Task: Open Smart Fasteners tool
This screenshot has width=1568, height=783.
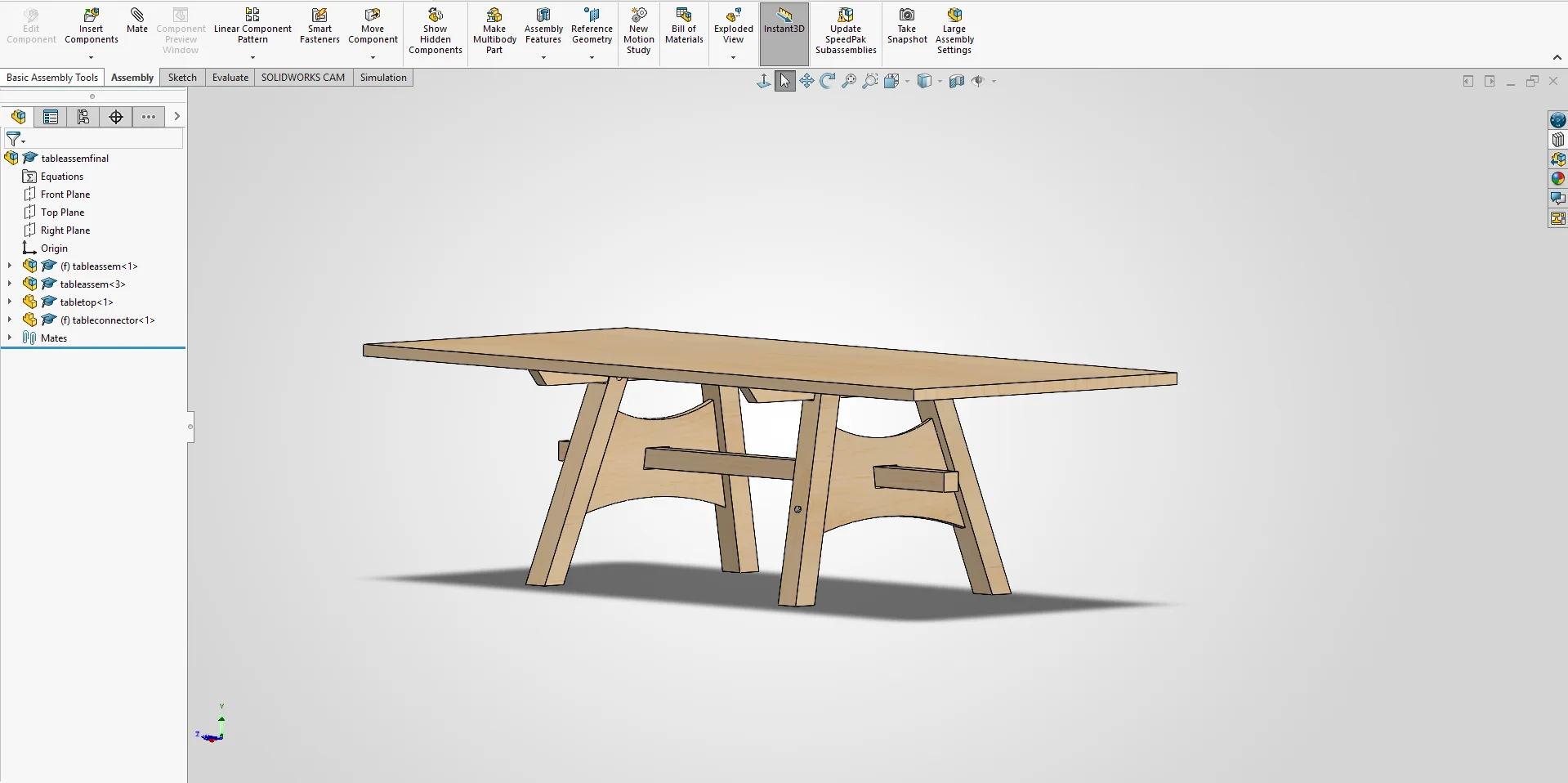Action: pyautogui.click(x=319, y=26)
